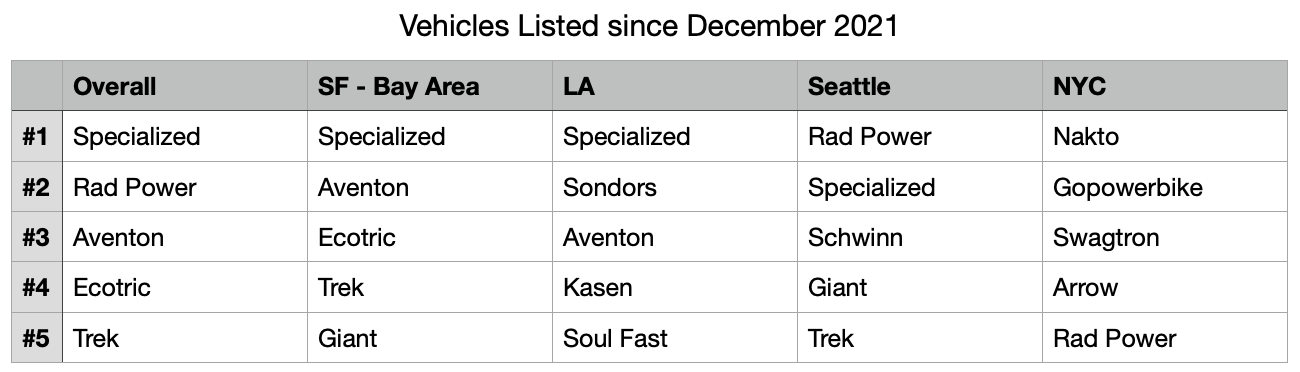Click the Kasen cell

pyautogui.click(x=675, y=288)
